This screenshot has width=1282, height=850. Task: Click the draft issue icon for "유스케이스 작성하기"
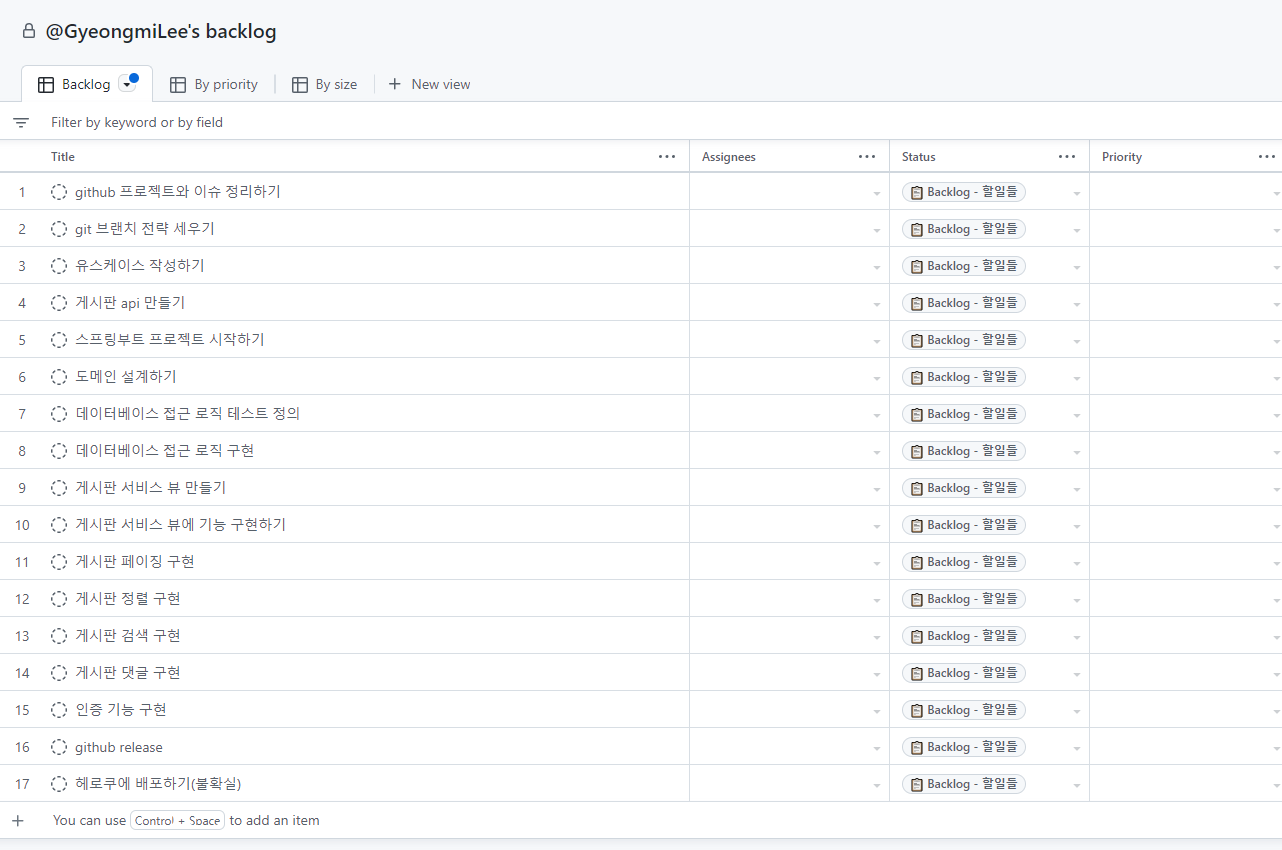59,266
